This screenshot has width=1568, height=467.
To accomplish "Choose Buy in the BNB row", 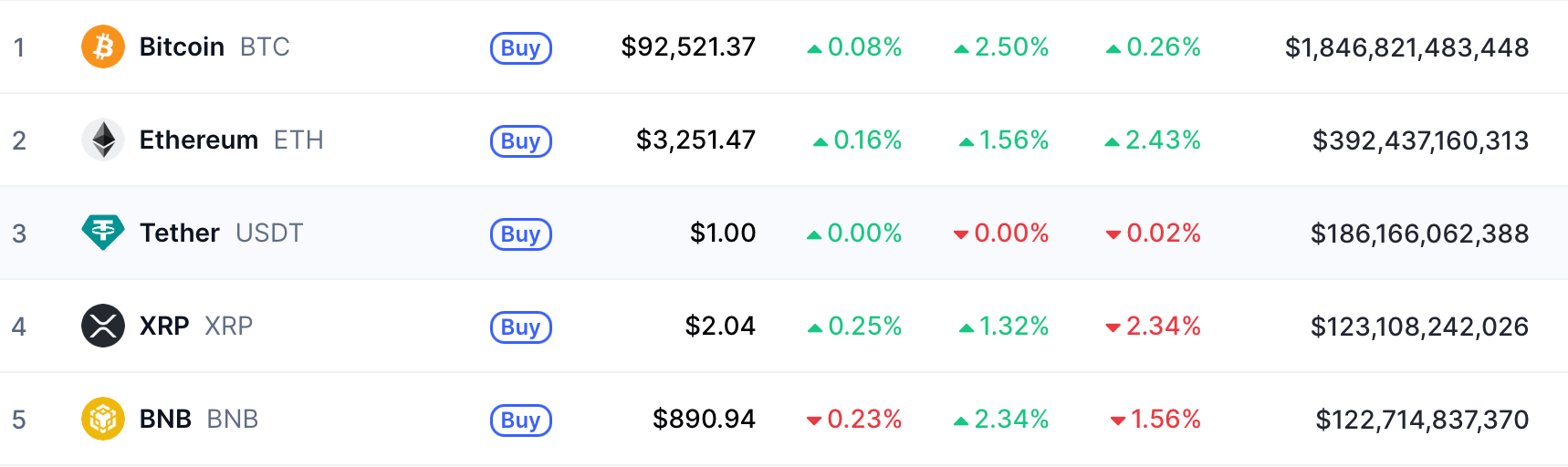I will point(521,420).
